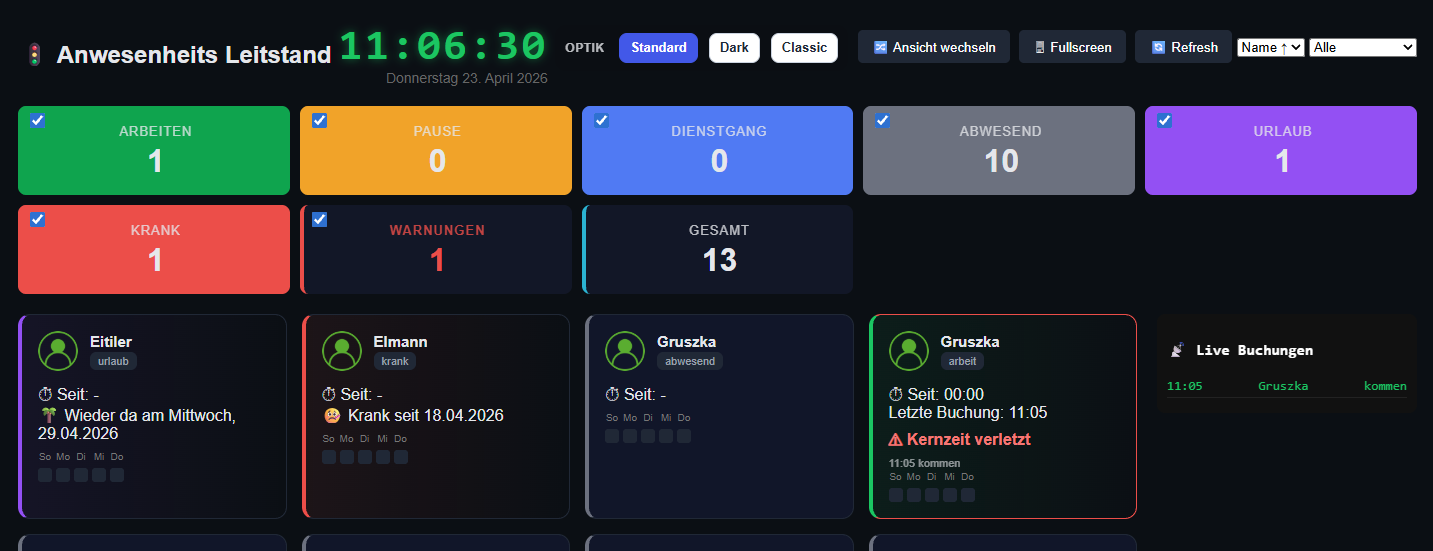
Task: Click the stopwatch icon on Elmann's card
Action: (x=330, y=395)
